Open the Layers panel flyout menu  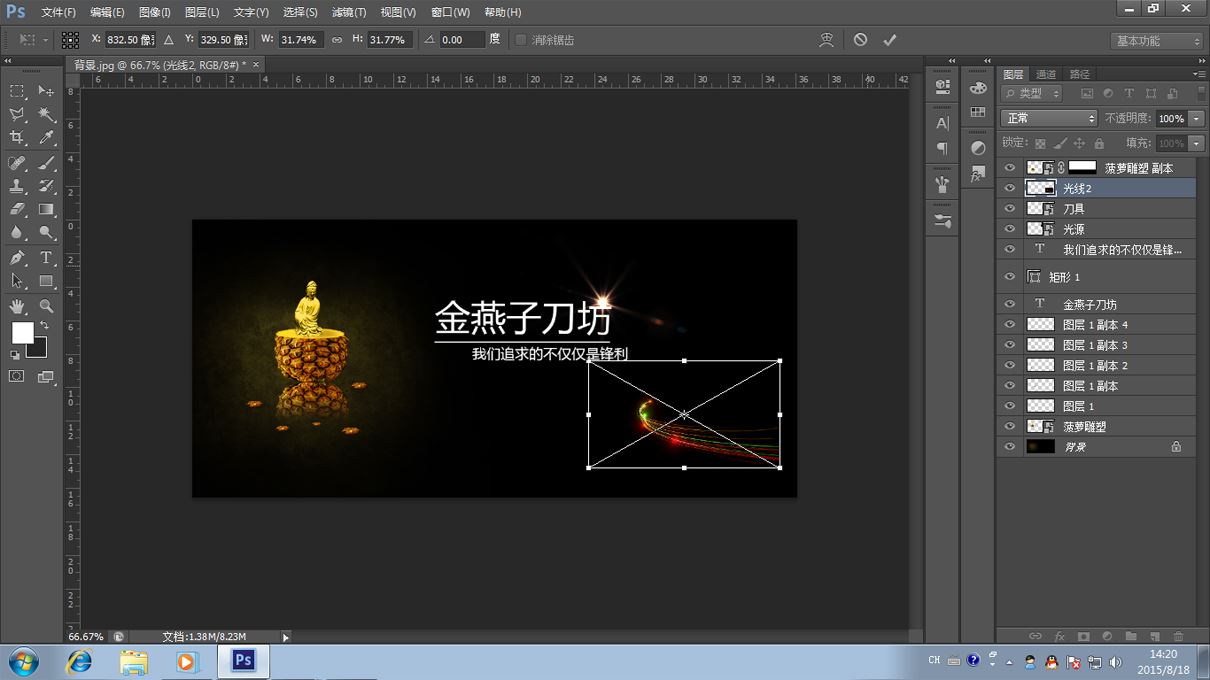click(1199, 74)
